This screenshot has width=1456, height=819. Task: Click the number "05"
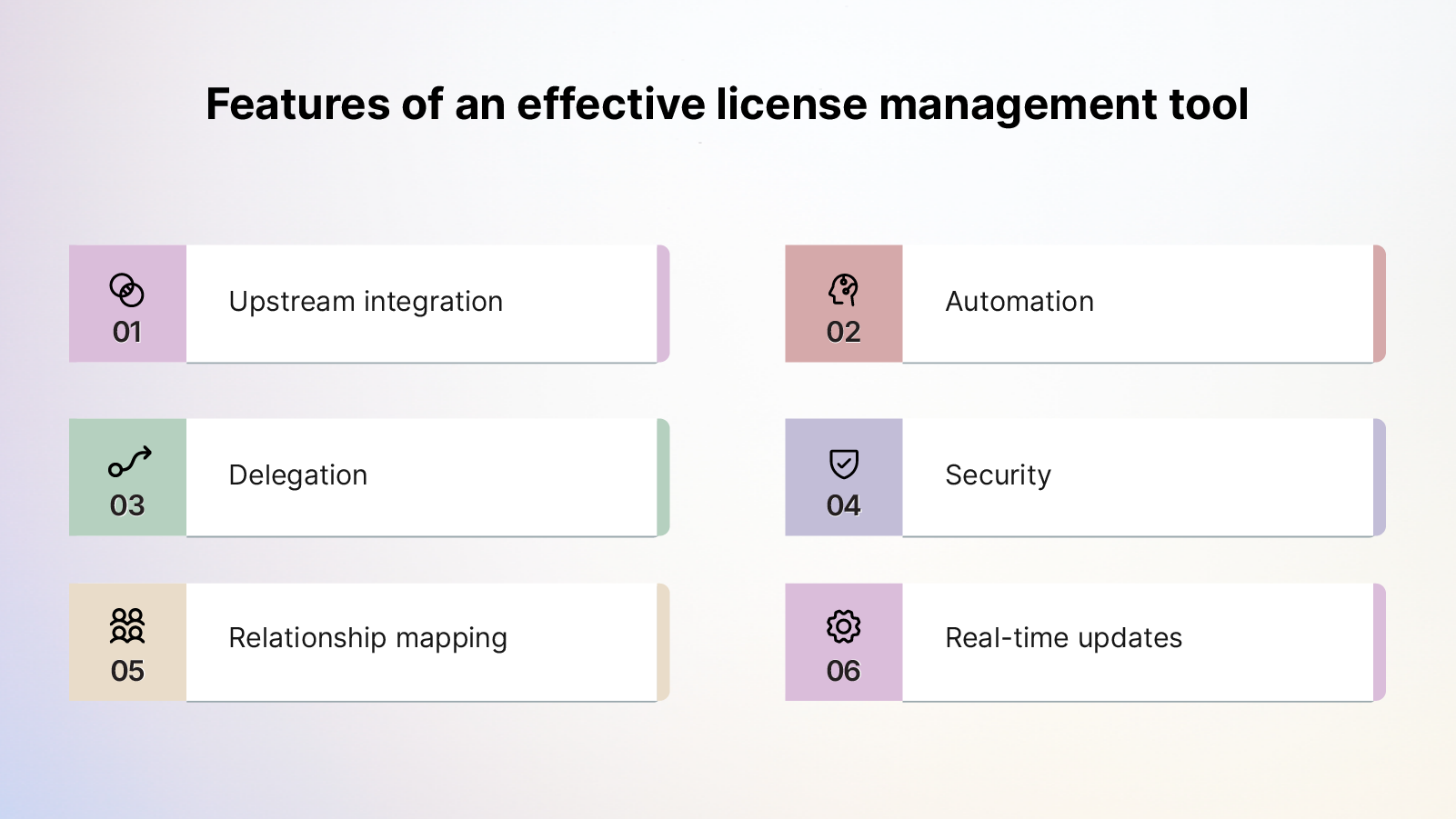click(x=127, y=672)
